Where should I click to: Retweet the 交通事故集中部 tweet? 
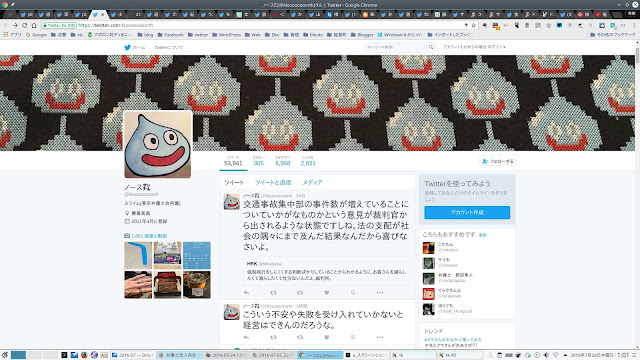273,292
